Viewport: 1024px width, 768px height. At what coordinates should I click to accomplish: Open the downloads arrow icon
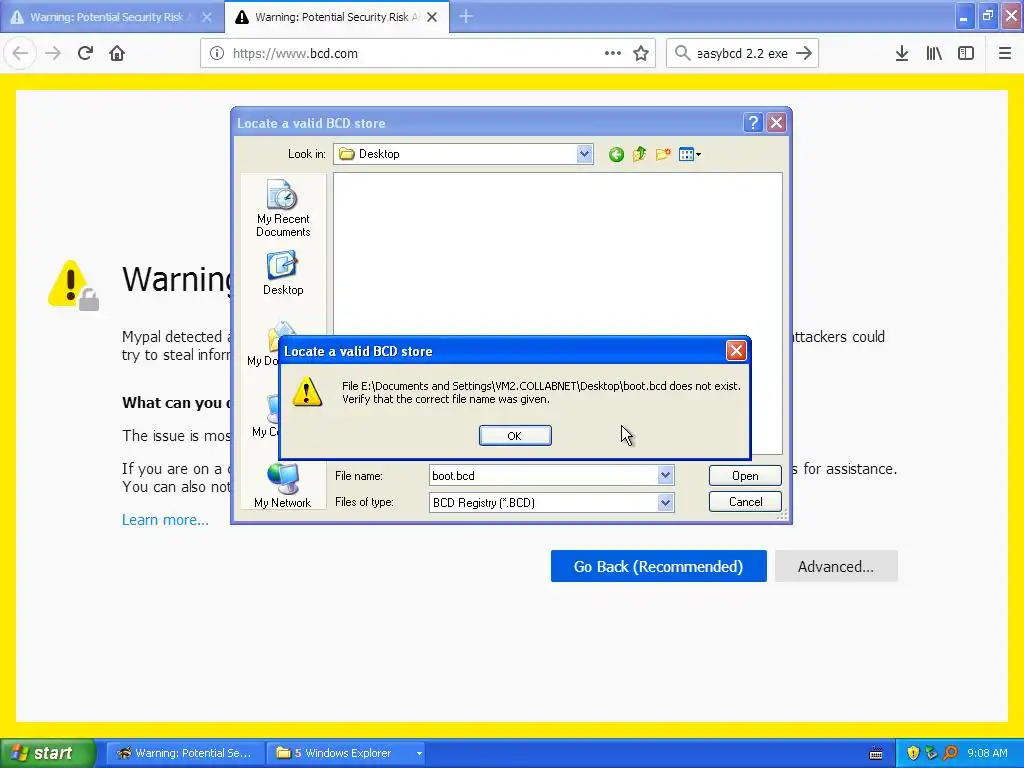(x=902, y=54)
